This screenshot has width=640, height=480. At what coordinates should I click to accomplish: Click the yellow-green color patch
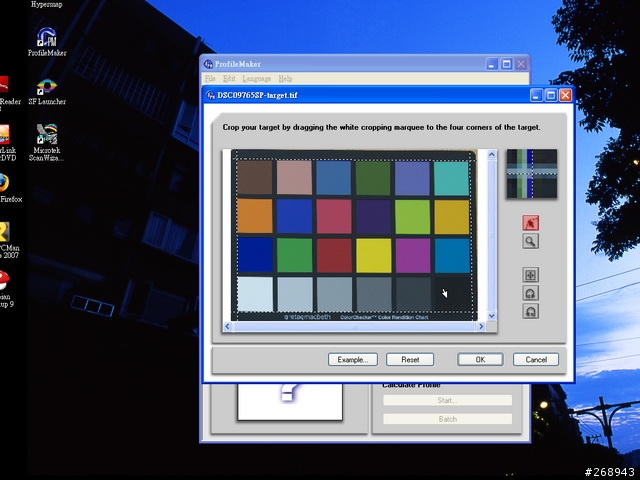[x=412, y=217]
